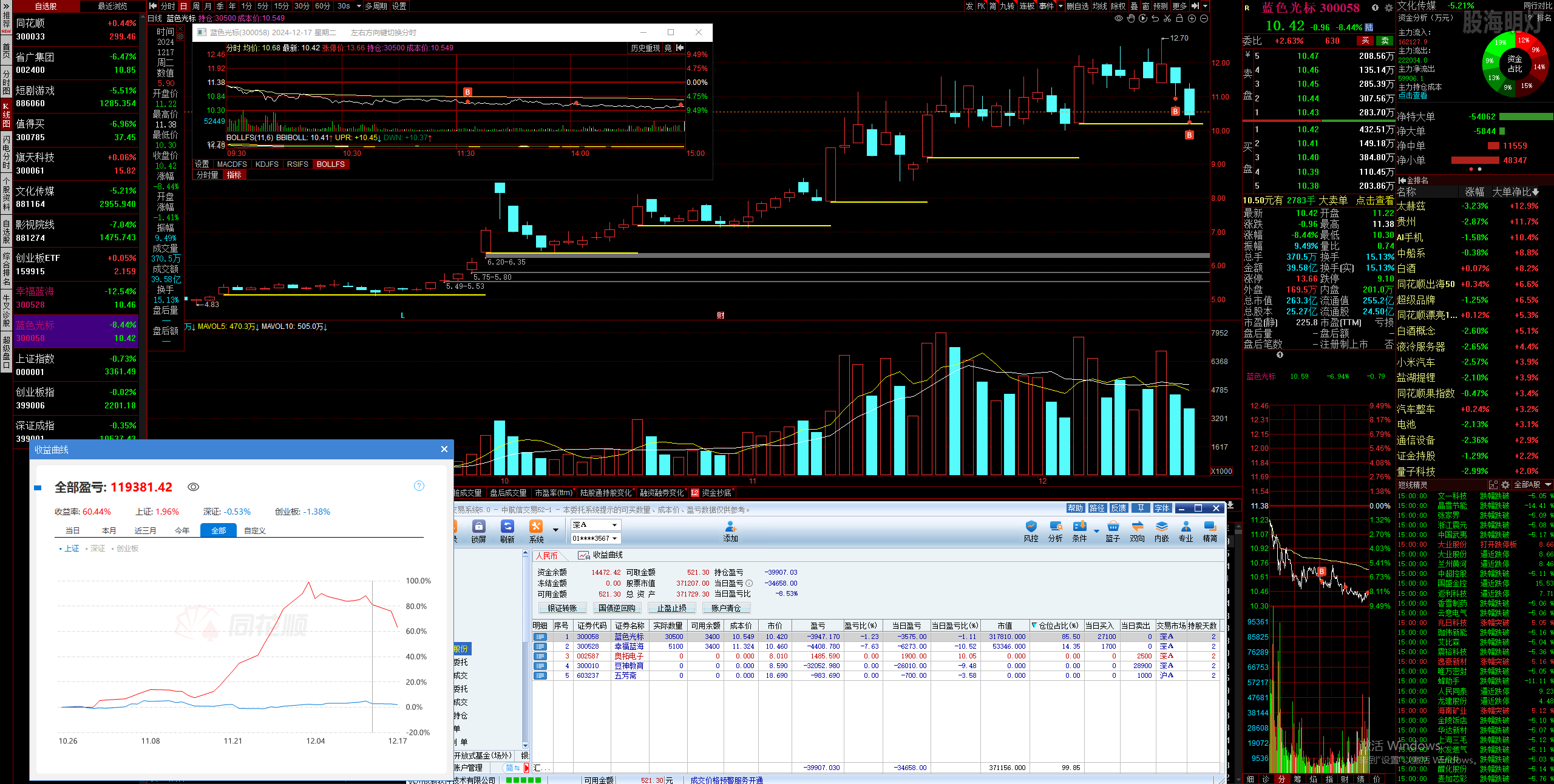Select 同花顺 300033 in watchlist
Screen dimensions: 1554x784
coord(76,30)
